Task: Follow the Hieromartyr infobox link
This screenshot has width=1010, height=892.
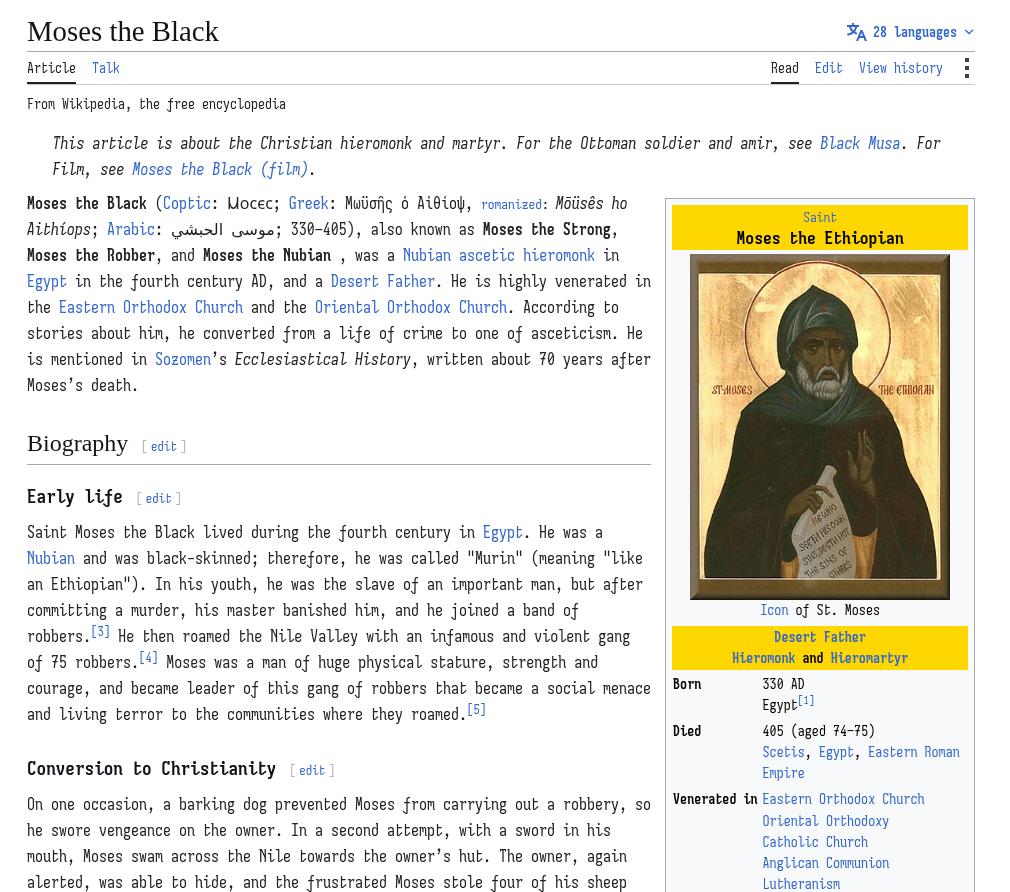Action: pyautogui.click(x=869, y=658)
